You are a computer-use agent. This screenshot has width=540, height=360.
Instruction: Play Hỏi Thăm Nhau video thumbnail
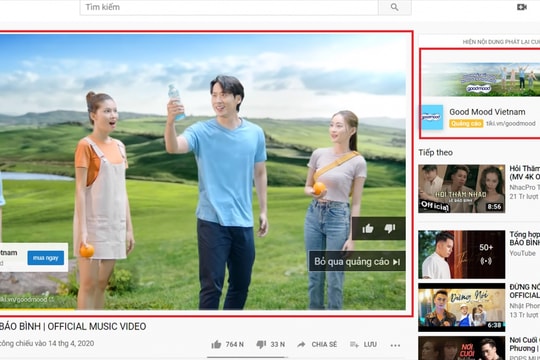coord(461,188)
